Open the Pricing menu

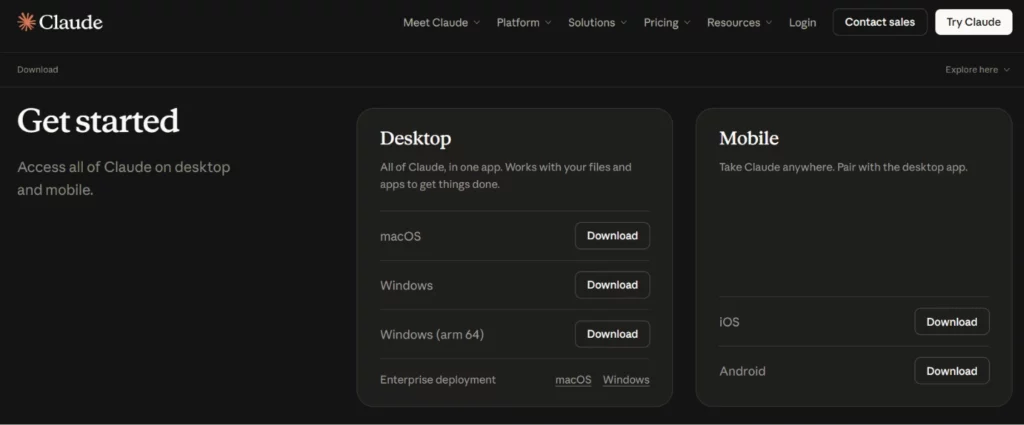tap(667, 22)
